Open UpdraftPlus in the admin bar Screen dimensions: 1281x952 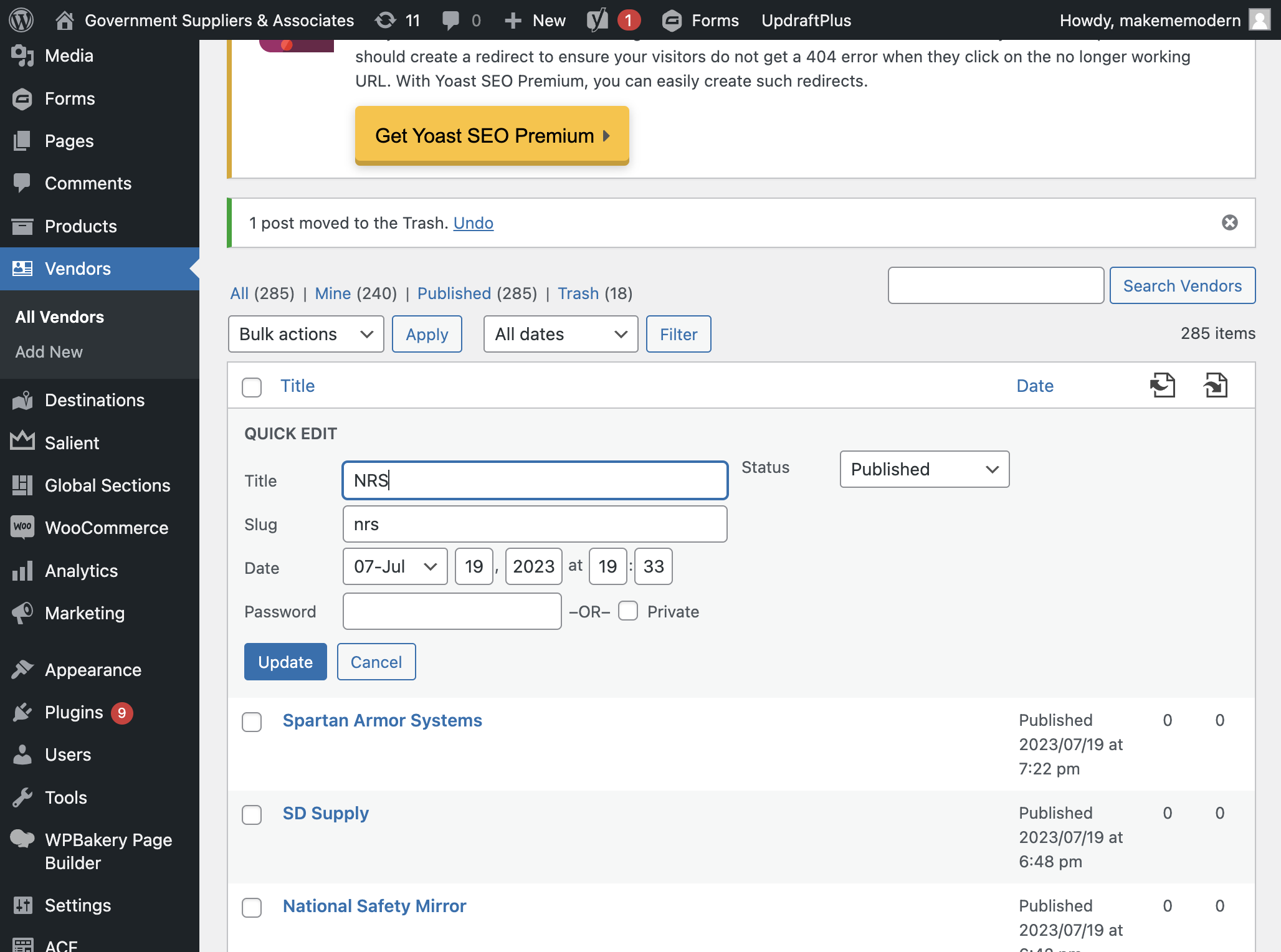click(806, 20)
